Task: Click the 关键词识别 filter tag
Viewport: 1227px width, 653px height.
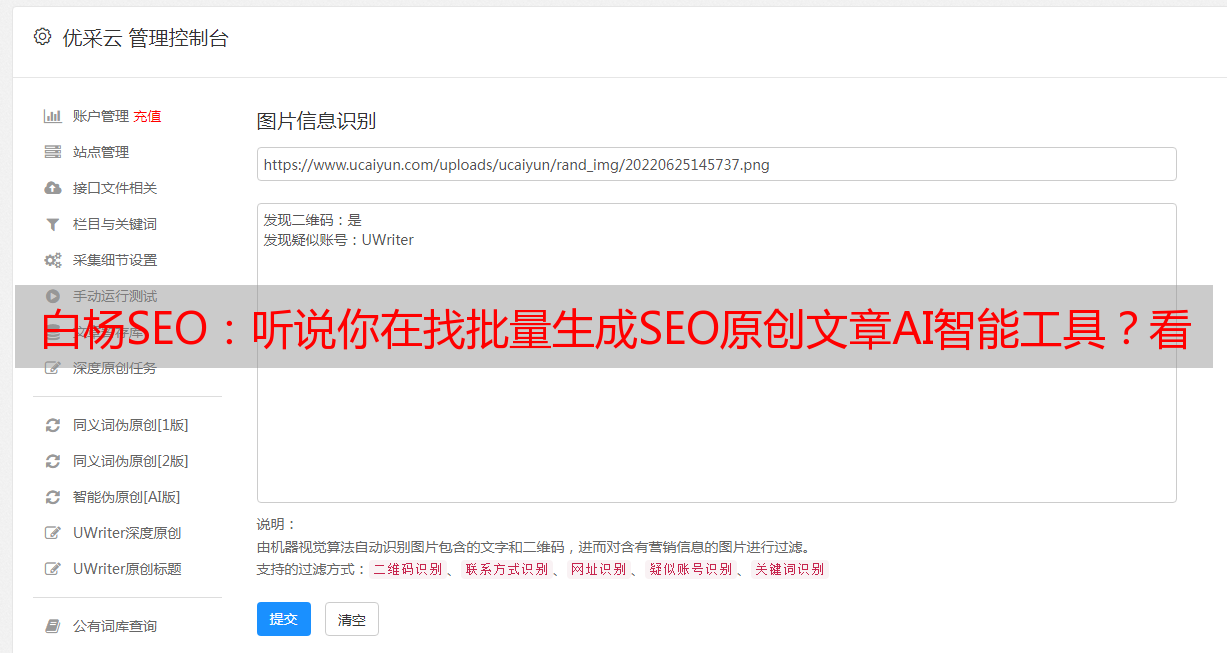Action: tap(789, 569)
